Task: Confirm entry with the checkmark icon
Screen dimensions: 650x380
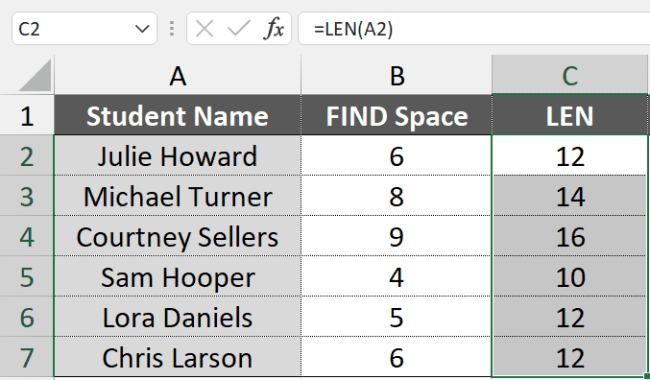Action: (x=239, y=29)
